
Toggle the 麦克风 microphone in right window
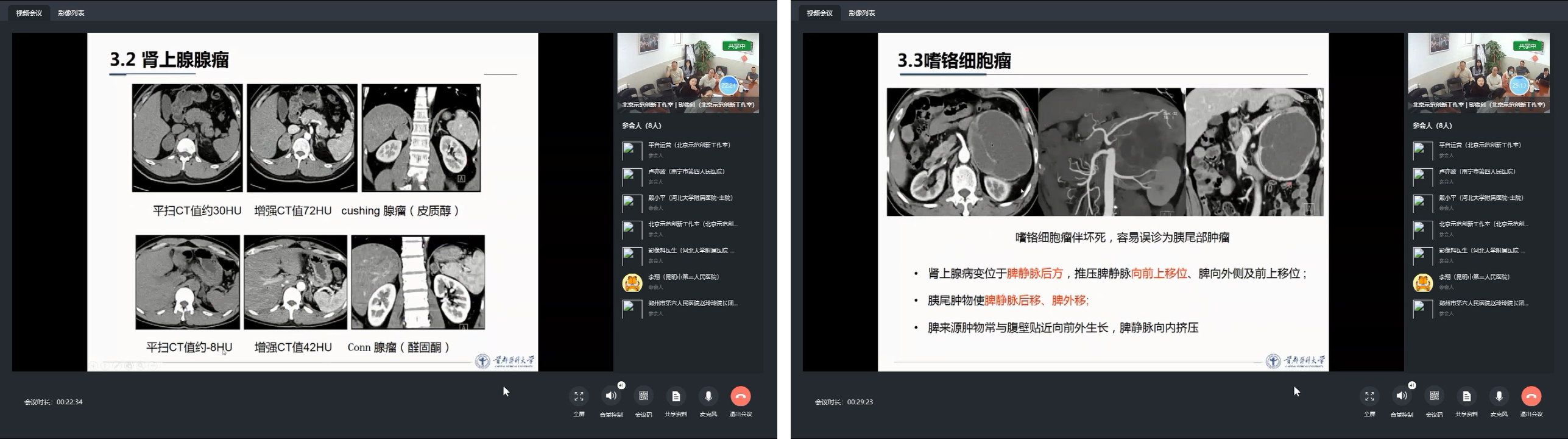1499,396
